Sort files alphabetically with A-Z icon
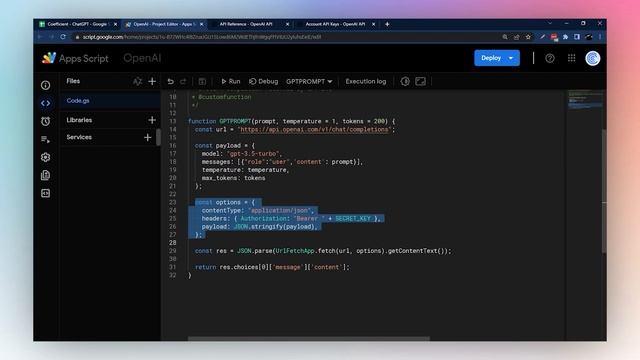The width and height of the screenshot is (640, 360). coord(137,81)
